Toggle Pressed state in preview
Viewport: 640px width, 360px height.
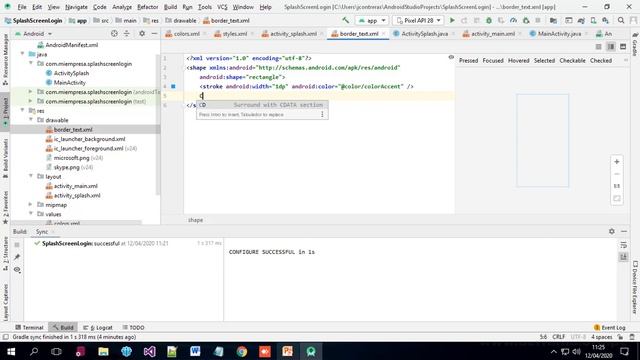[x=468, y=60]
